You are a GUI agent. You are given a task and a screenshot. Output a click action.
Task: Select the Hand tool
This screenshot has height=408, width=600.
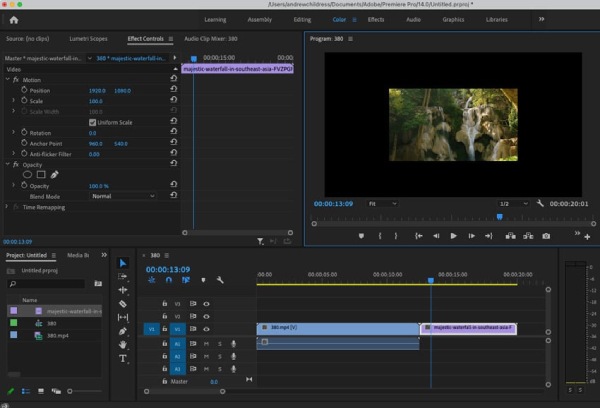122,344
